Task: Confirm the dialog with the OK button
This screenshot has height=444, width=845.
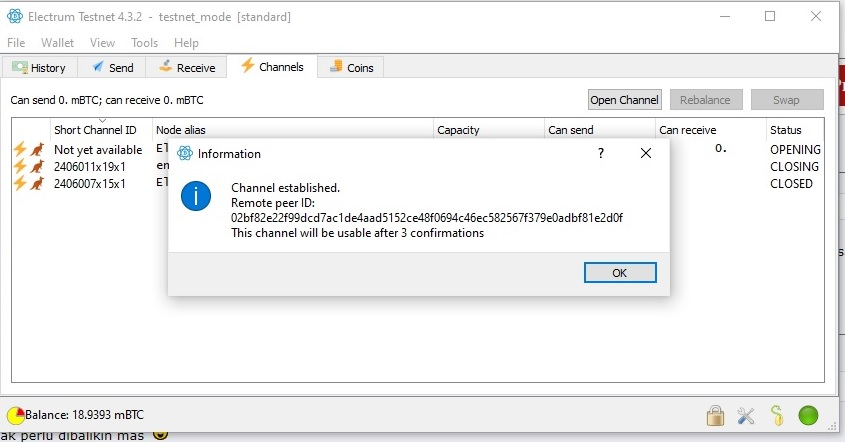Action: 620,273
